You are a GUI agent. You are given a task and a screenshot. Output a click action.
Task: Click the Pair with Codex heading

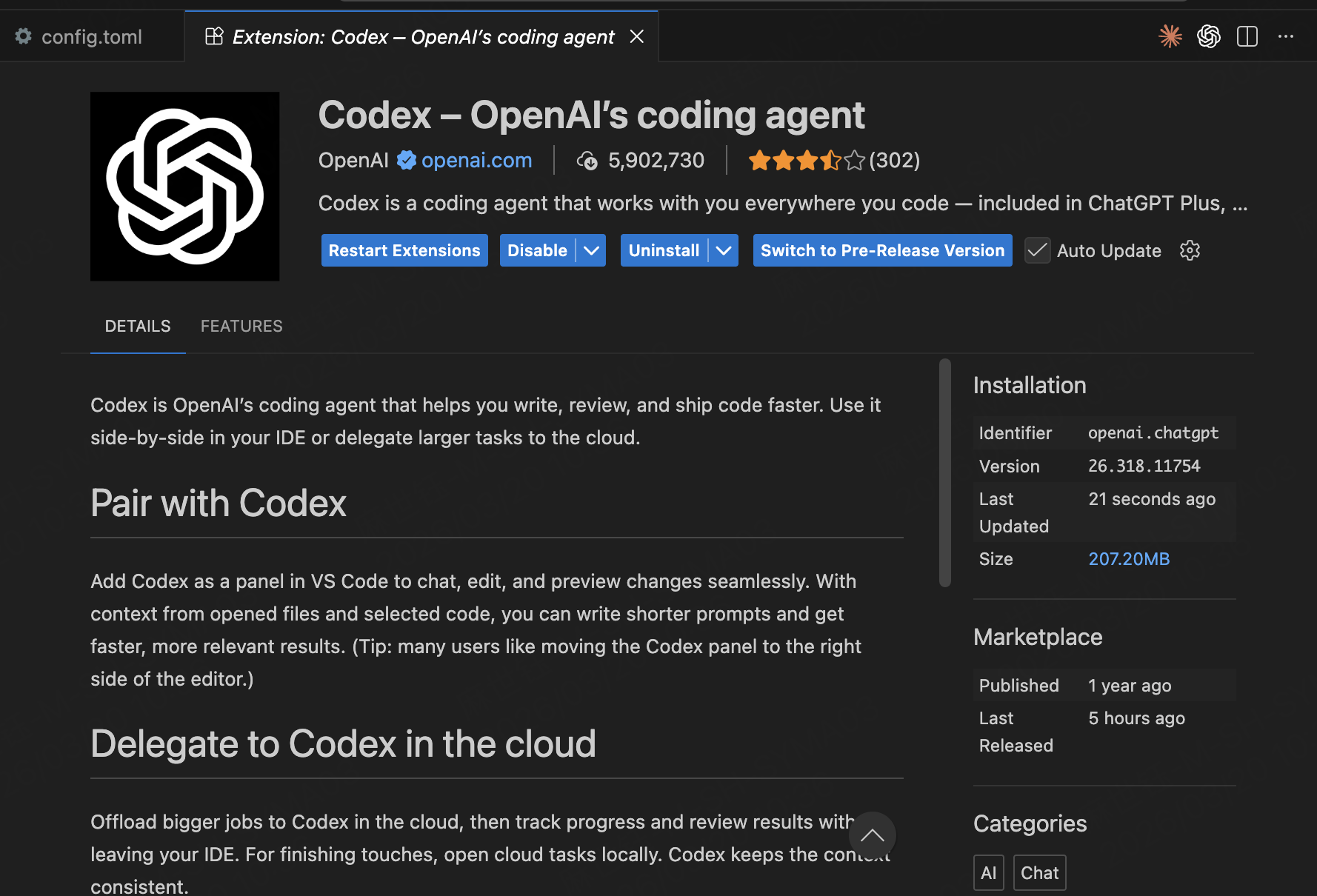(x=219, y=504)
